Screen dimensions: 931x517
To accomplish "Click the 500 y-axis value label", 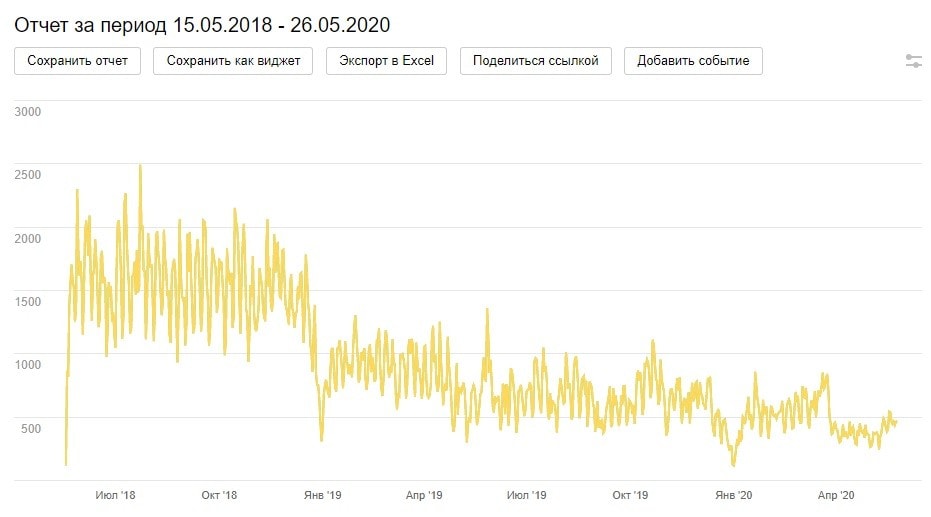I will 31,429.
